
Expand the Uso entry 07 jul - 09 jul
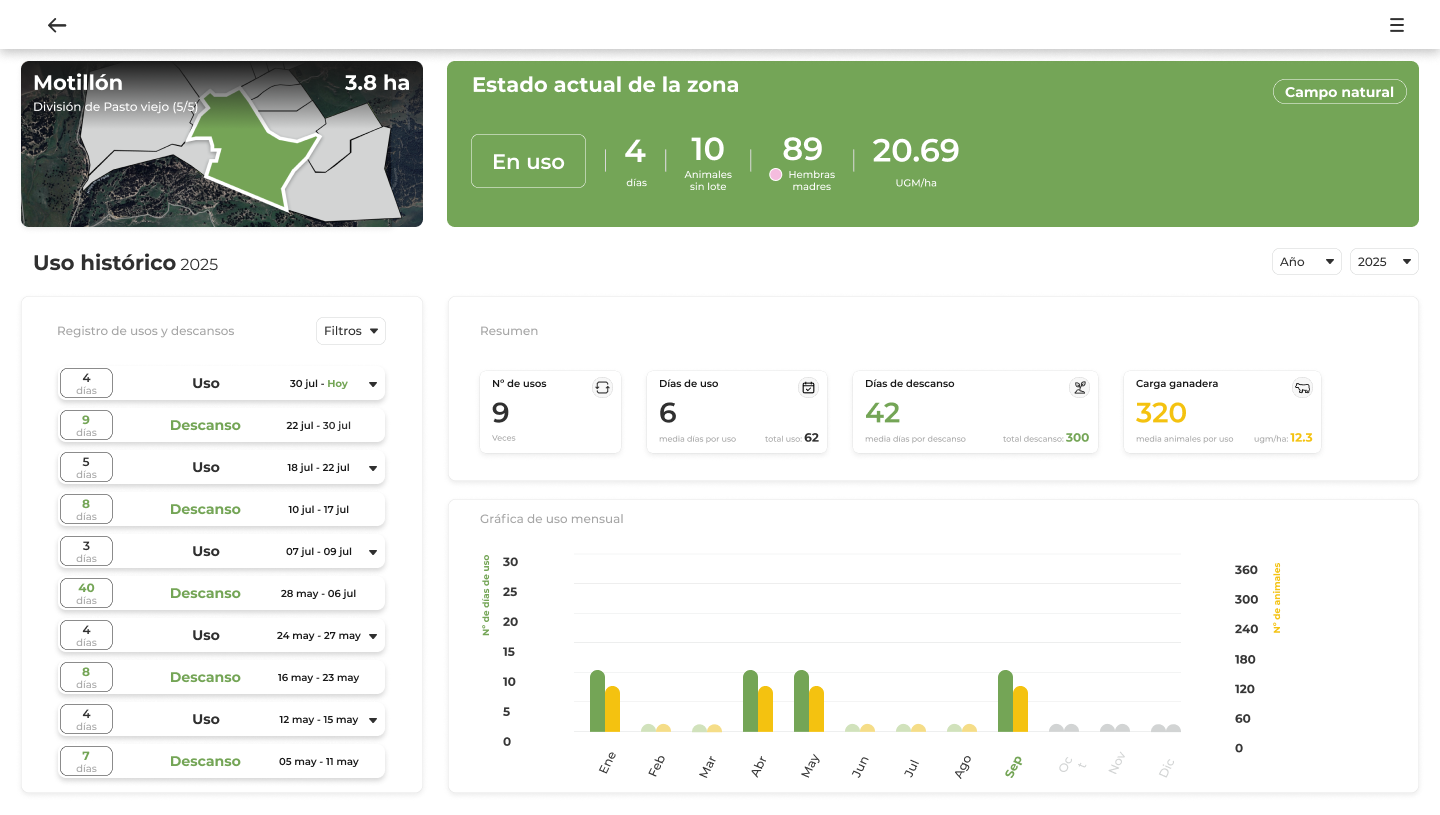[373, 552]
